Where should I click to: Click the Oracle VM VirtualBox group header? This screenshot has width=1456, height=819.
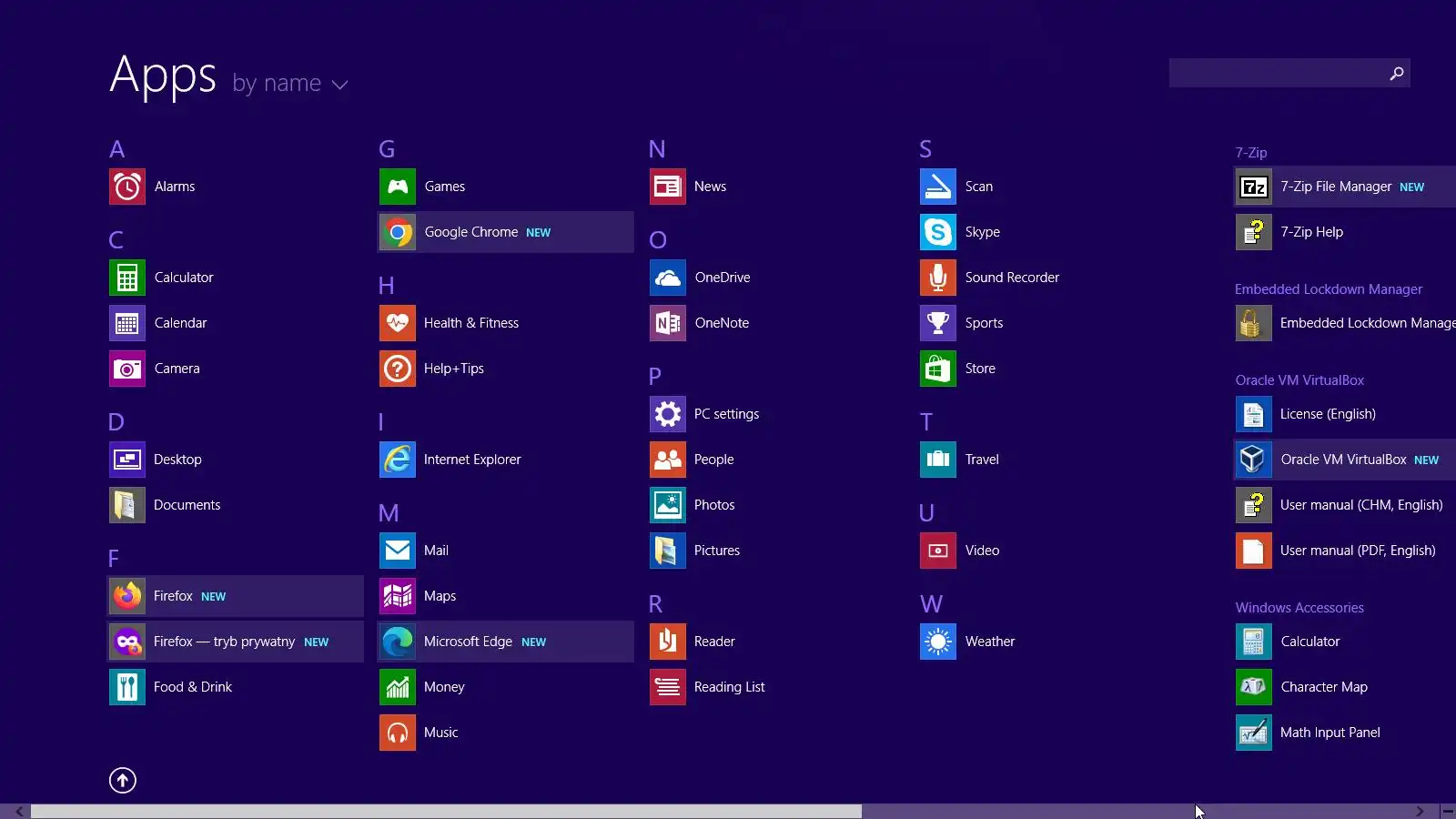coord(1299,380)
